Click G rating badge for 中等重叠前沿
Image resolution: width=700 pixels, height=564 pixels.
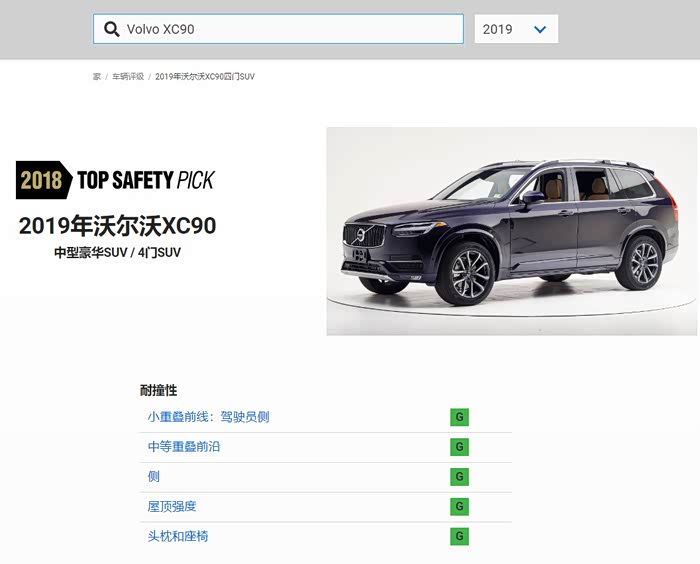(x=459, y=447)
